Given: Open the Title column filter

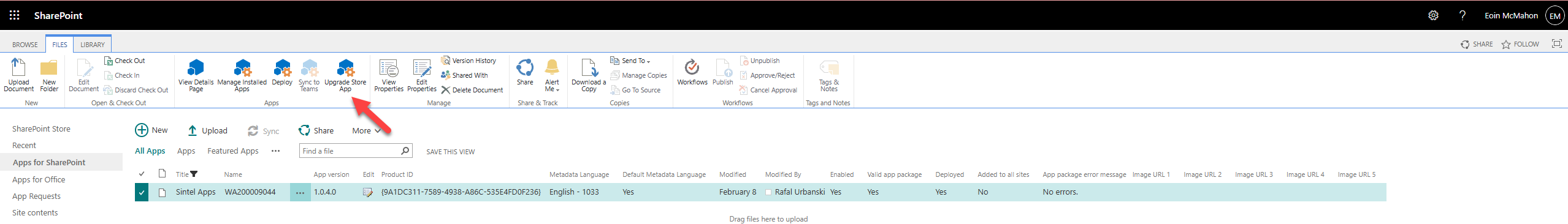Looking at the screenshot, I should (x=194, y=174).
